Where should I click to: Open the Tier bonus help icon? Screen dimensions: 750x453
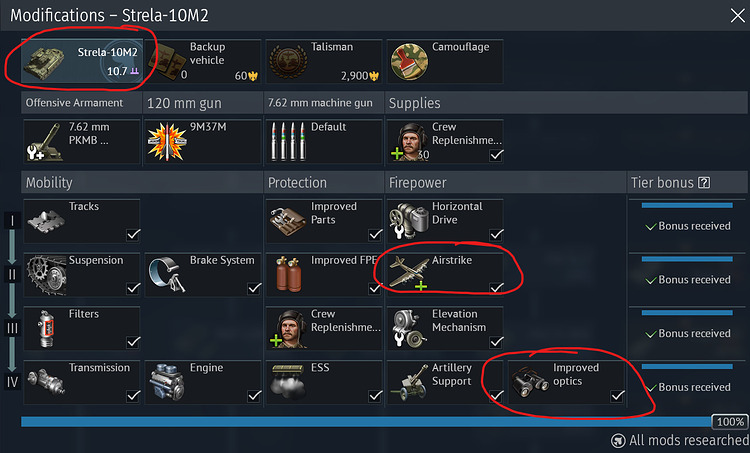click(704, 182)
